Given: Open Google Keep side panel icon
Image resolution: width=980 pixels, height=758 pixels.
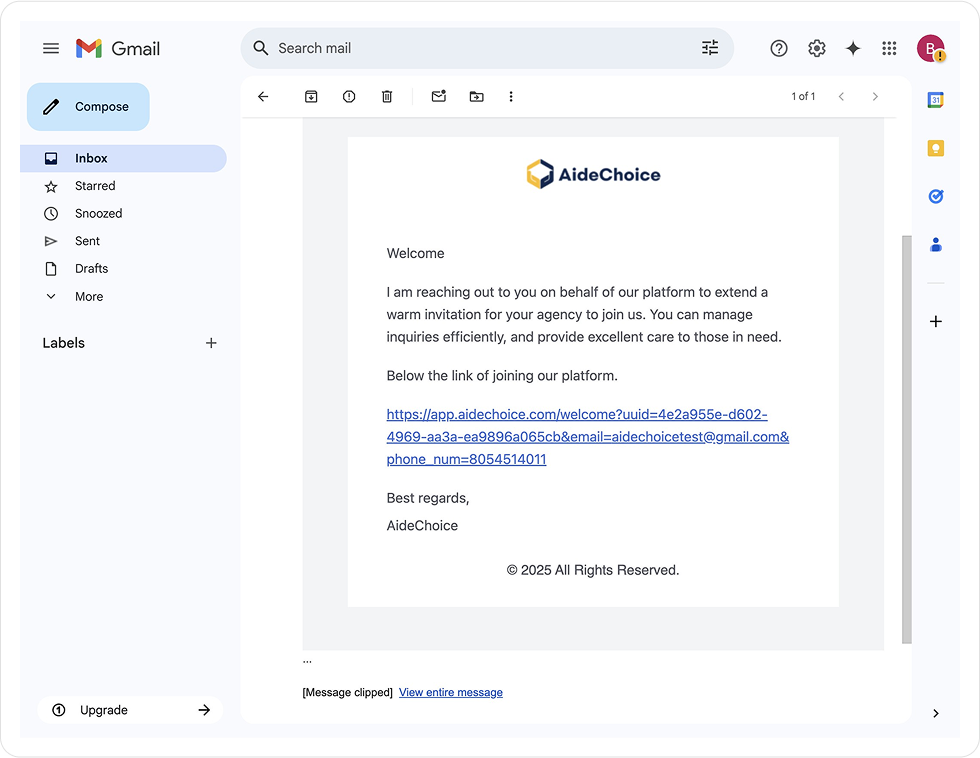Looking at the screenshot, I should tap(936, 148).
